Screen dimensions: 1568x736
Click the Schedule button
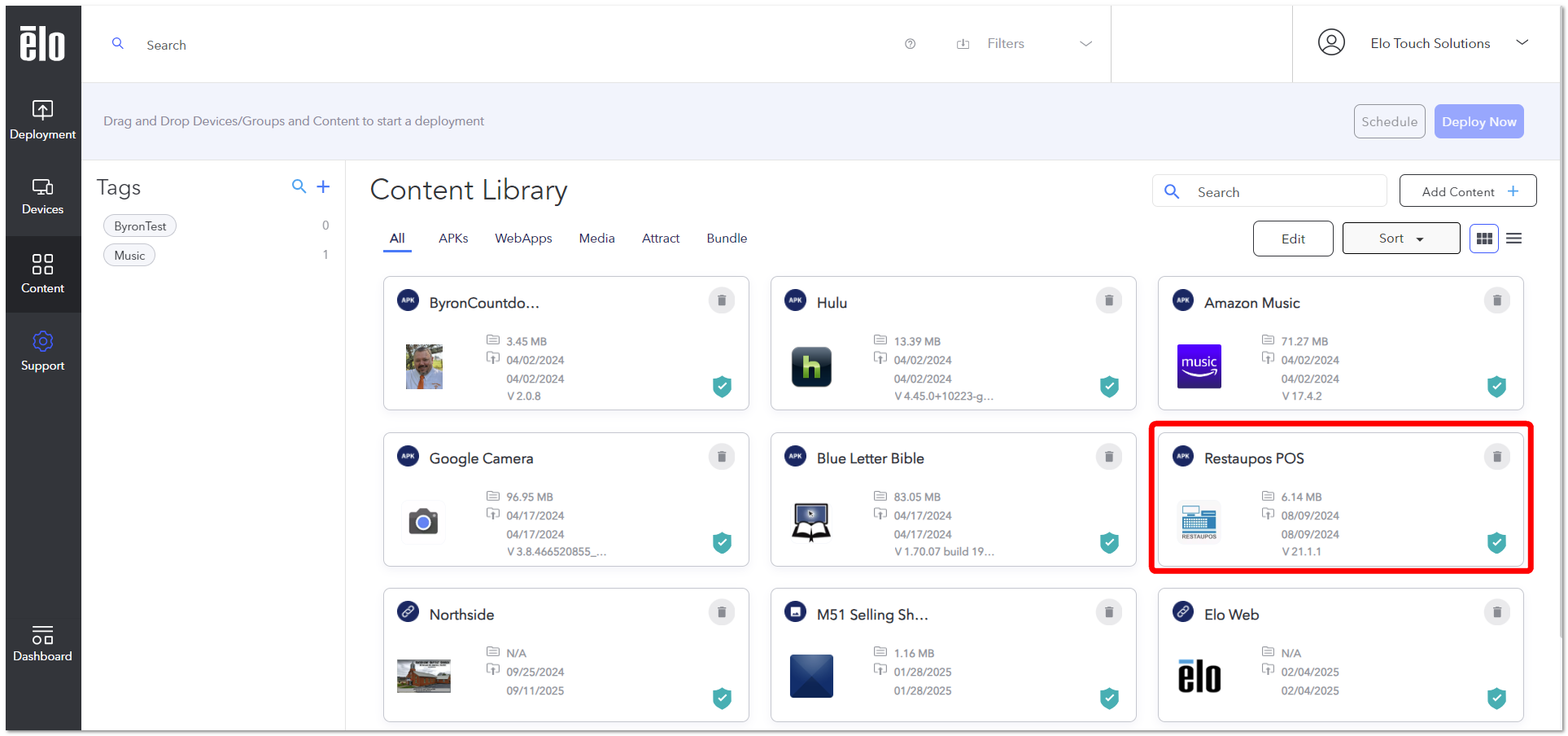pyautogui.click(x=1389, y=121)
